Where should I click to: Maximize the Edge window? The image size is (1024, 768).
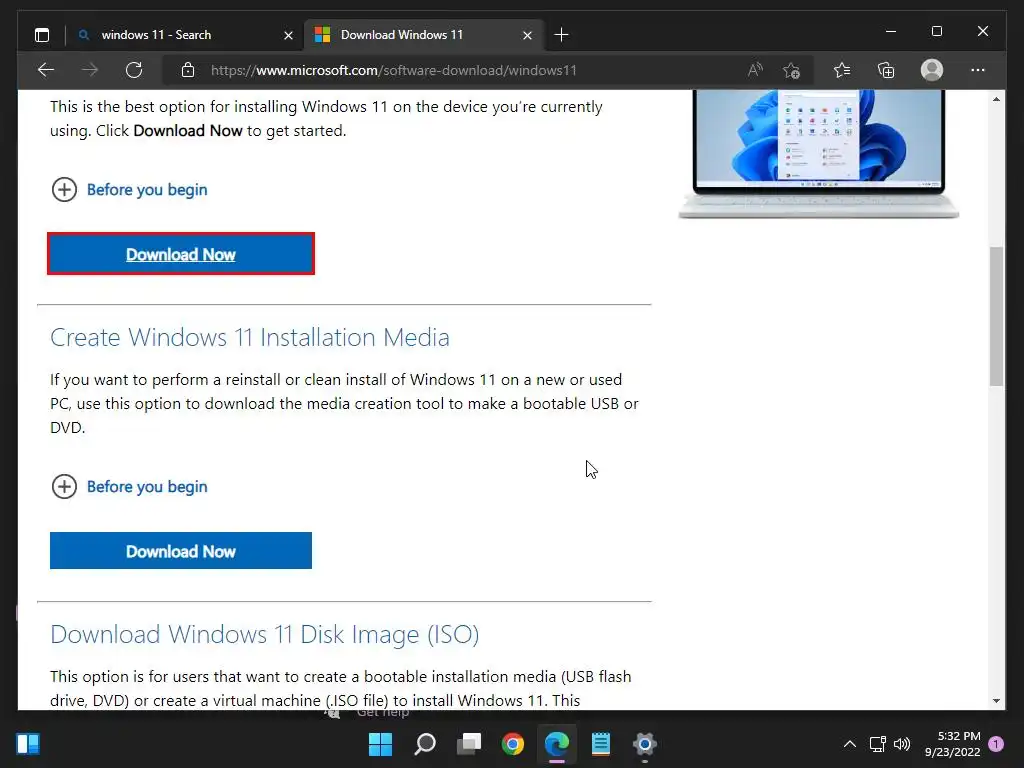click(x=936, y=31)
